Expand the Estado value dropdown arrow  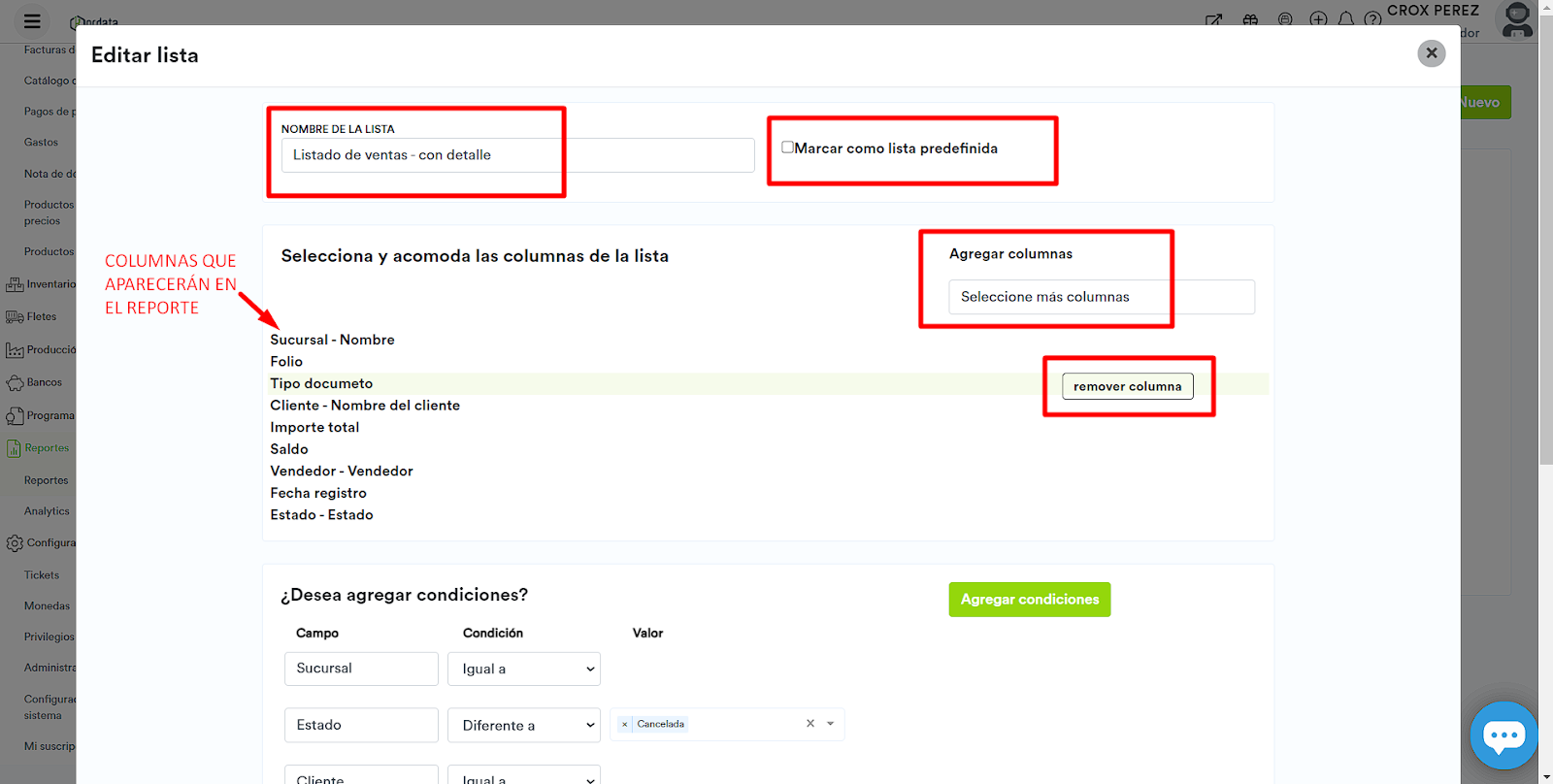[831, 724]
